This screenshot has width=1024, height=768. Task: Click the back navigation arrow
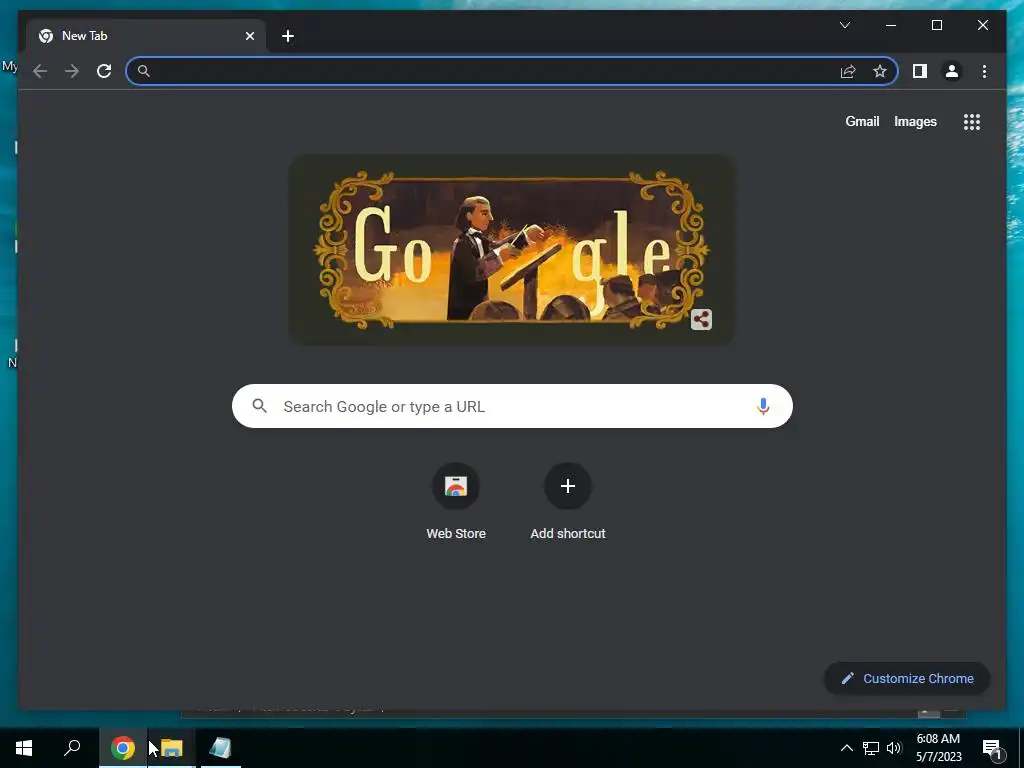(40, 71)
